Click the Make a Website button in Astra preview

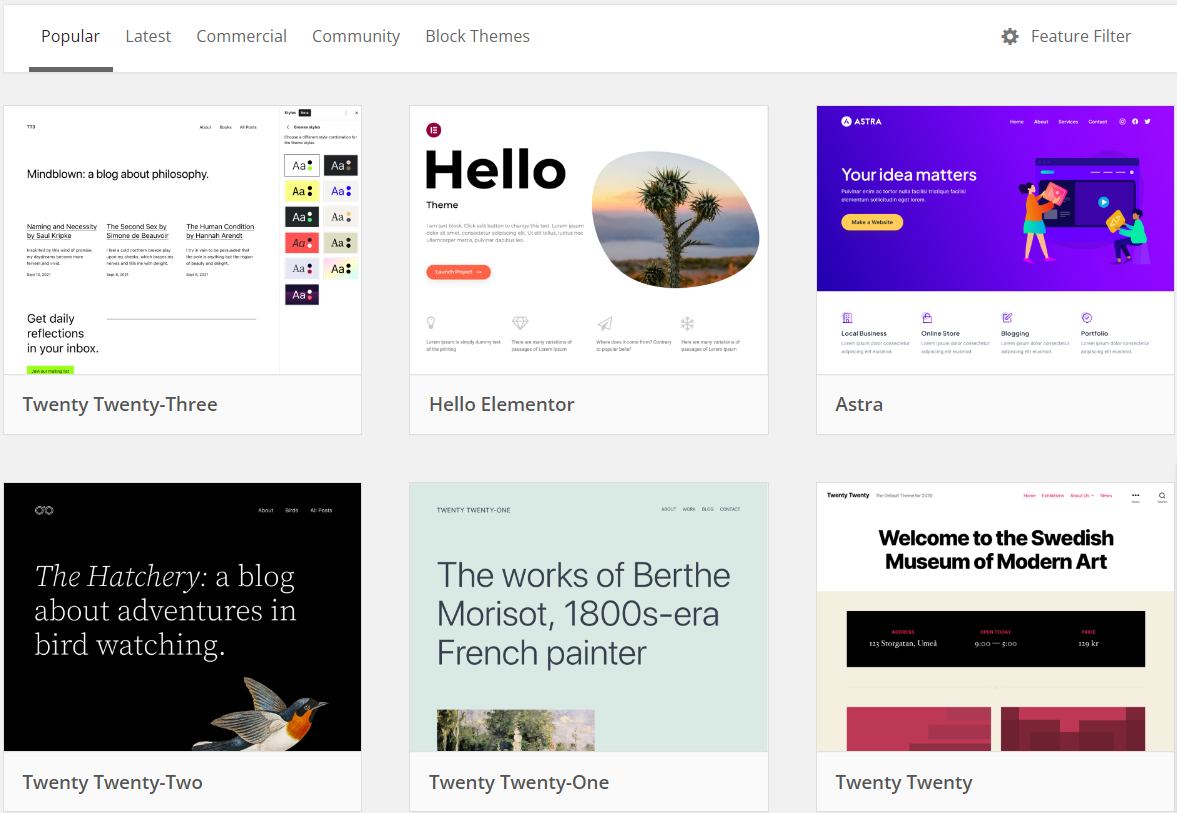pos(871,222)
